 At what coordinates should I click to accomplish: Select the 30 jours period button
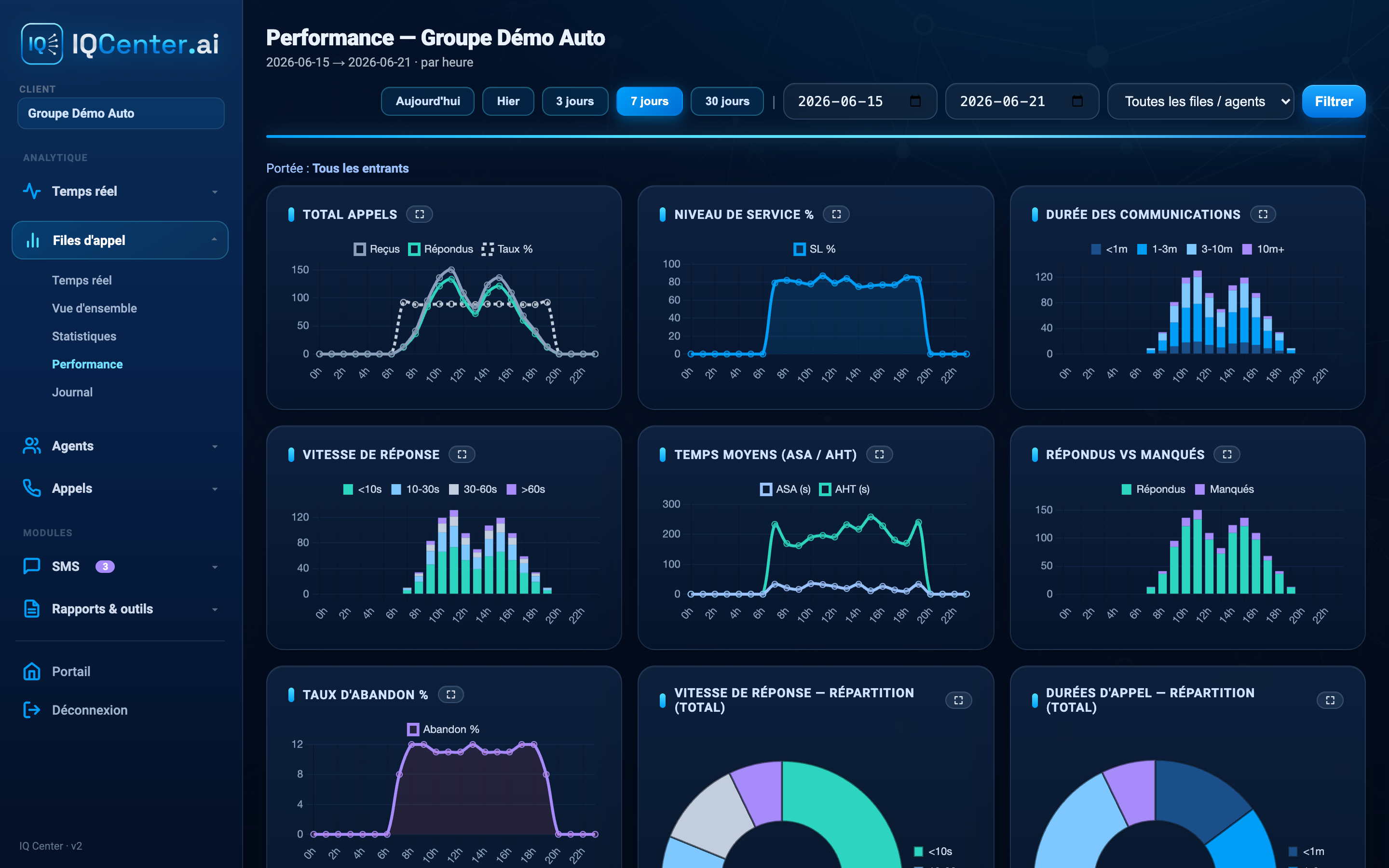coord(727,101)
